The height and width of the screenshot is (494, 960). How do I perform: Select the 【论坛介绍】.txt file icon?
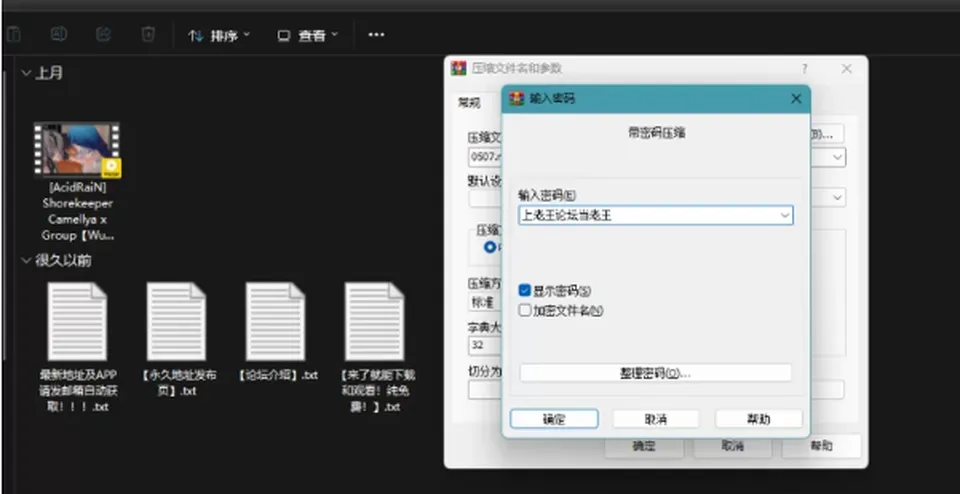pos(276,321)
